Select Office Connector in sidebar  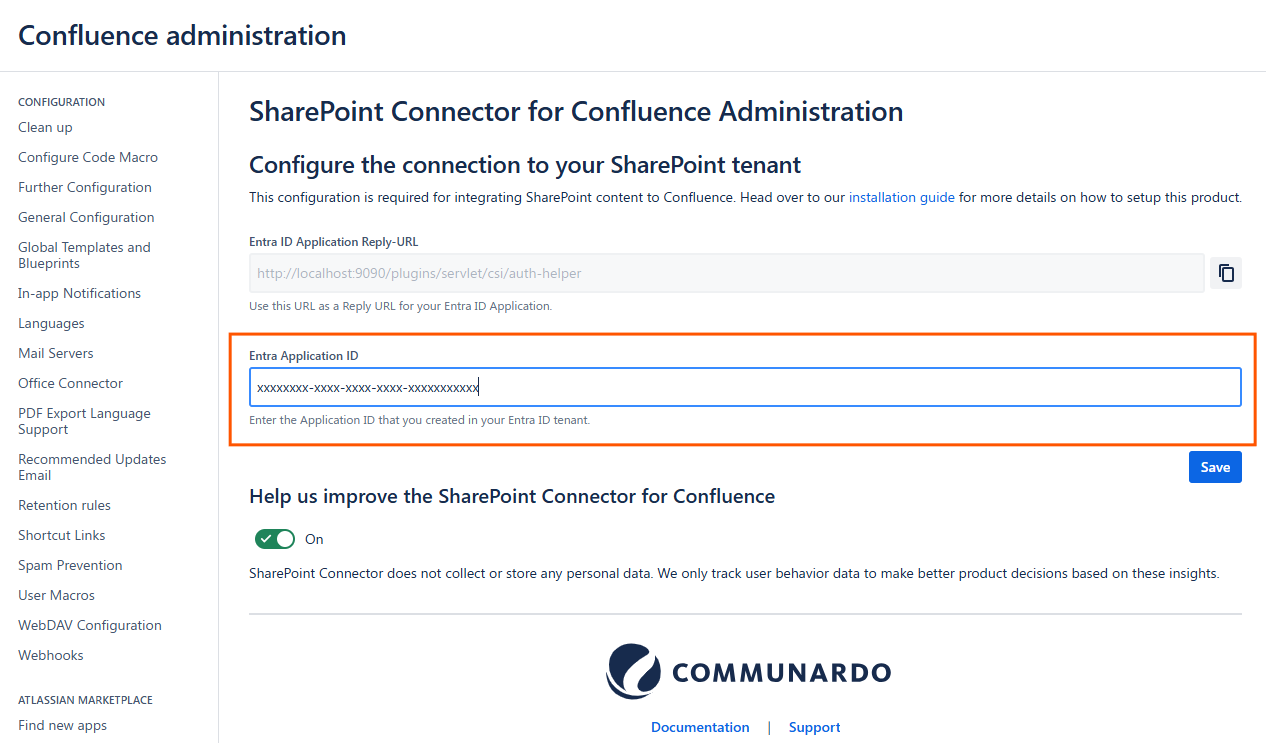click(70, 383)
